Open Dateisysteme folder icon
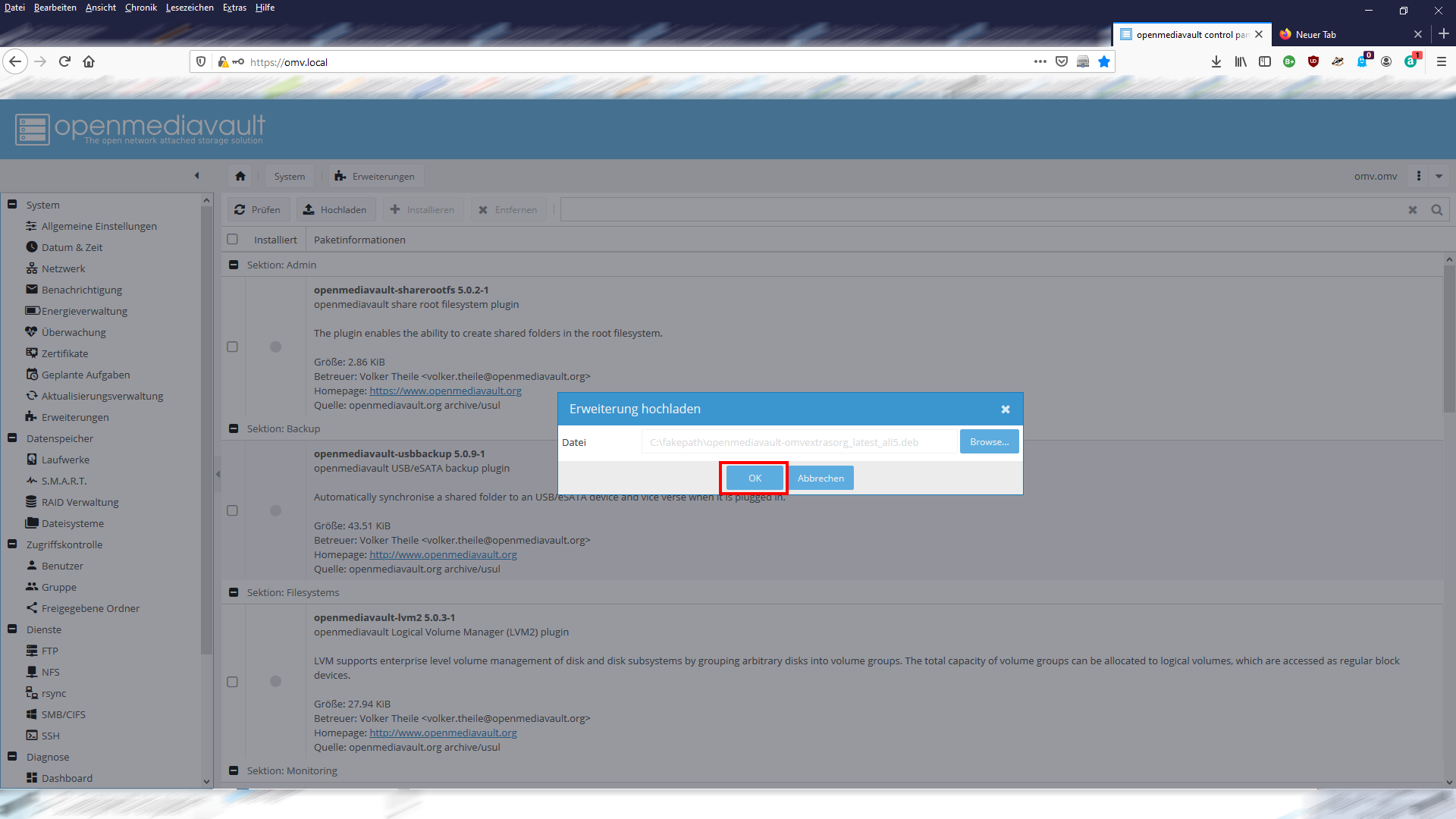 click(32, 523)
